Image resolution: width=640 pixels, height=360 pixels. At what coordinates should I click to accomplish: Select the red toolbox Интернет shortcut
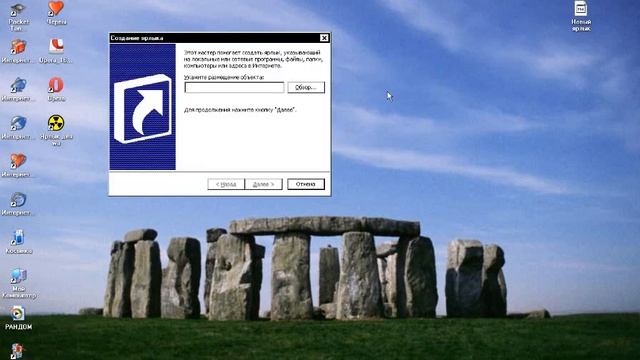18,51
